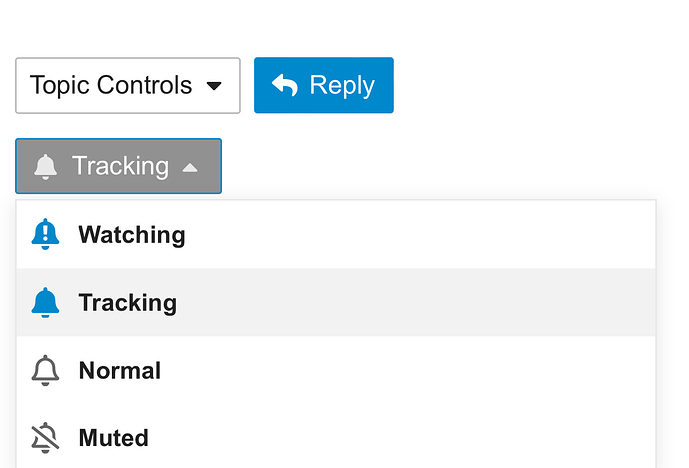
Task: Collapse the notification menu via the up caret
Action: point(190,167)
